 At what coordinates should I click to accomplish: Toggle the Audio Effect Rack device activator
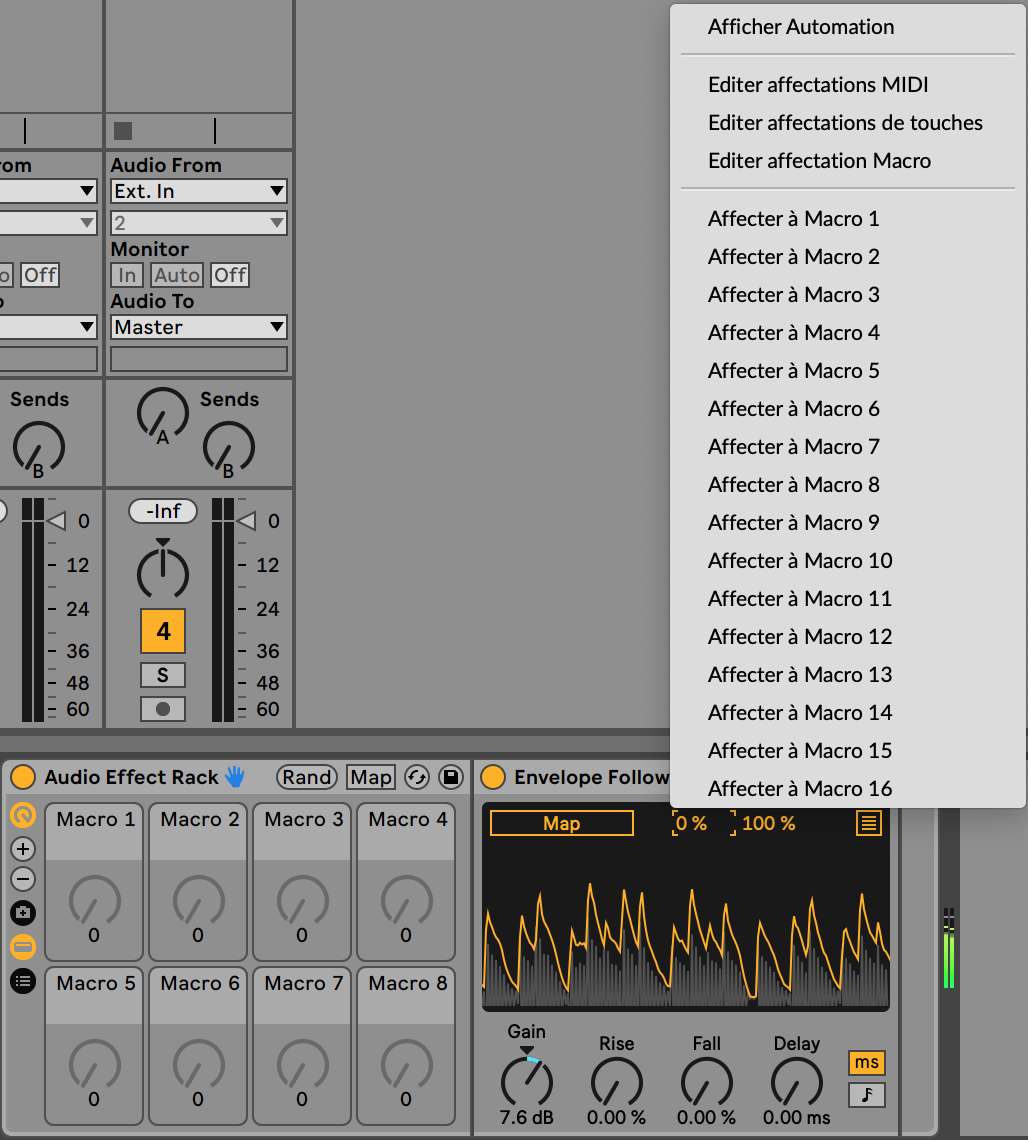25,777
